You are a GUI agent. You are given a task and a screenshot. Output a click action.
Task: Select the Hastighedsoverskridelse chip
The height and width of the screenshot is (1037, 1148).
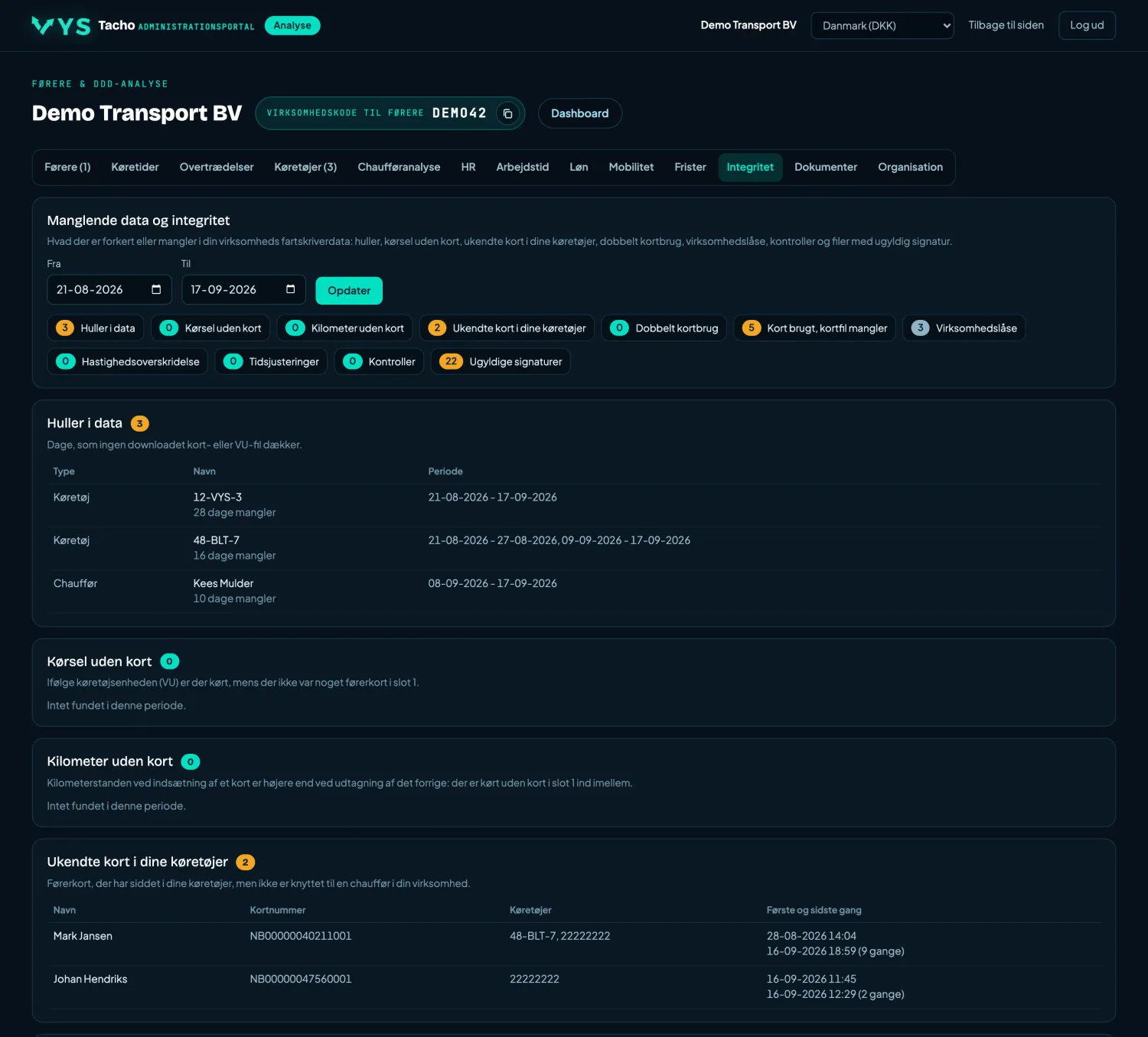coord(127,361)
